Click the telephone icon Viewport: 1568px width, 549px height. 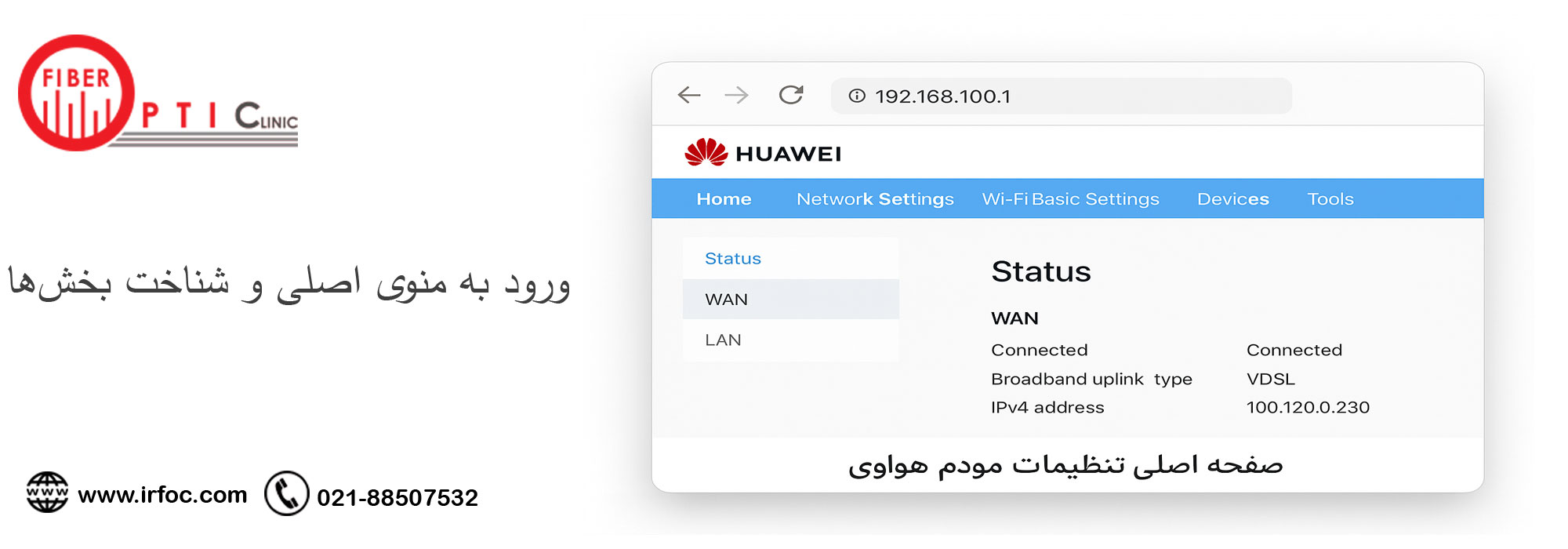[x=287, y=493]
